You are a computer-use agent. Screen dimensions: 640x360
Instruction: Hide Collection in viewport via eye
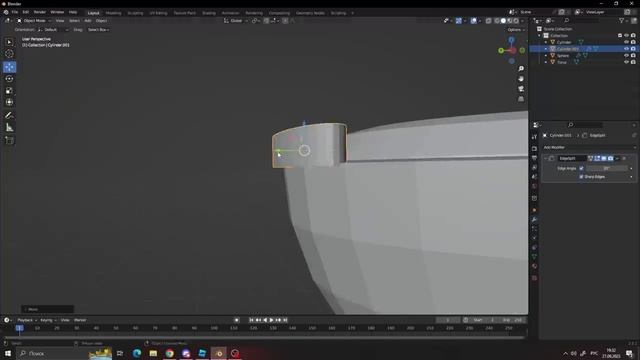(x=627, y=36)
